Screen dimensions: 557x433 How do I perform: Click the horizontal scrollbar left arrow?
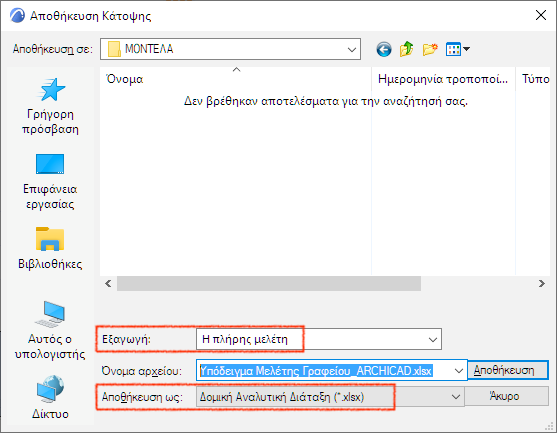[108, 283]
